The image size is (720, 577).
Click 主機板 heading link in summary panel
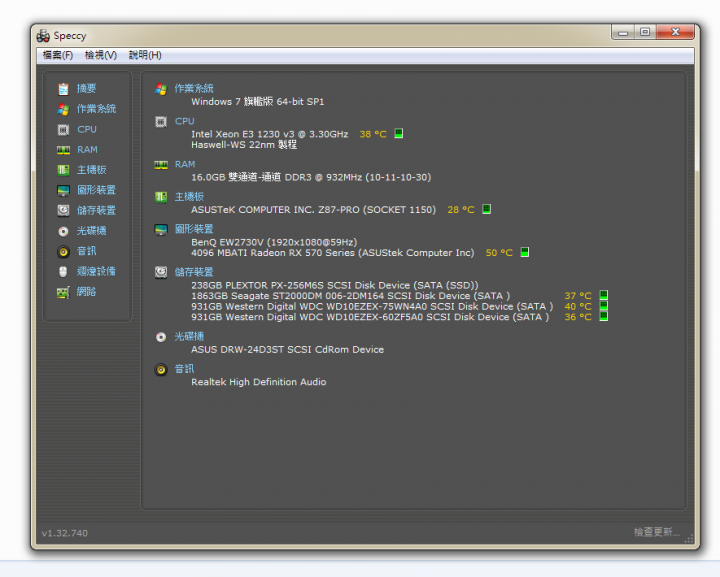click(x=189, y=197)
